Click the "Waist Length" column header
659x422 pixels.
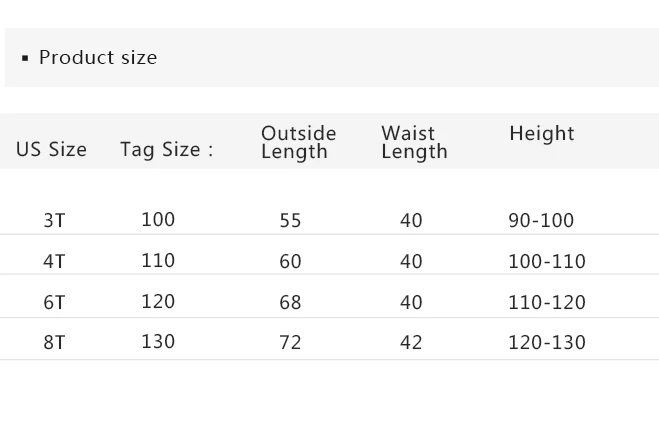pos(414,142)
